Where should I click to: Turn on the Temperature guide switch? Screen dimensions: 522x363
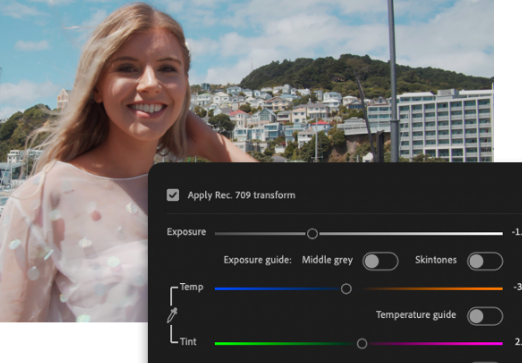click(x=485, y=316)
